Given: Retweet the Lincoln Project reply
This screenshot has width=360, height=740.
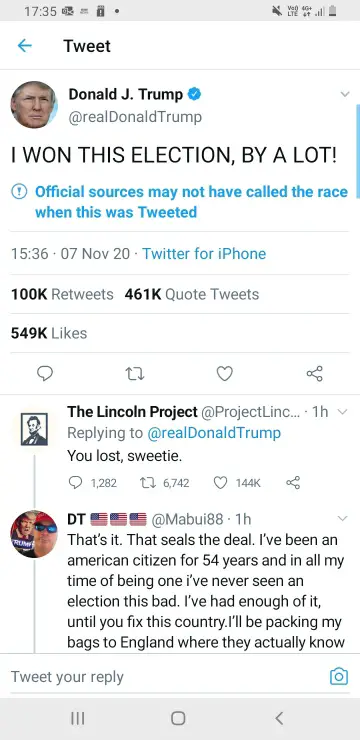Looking at the screenshot, I should 146,483.
